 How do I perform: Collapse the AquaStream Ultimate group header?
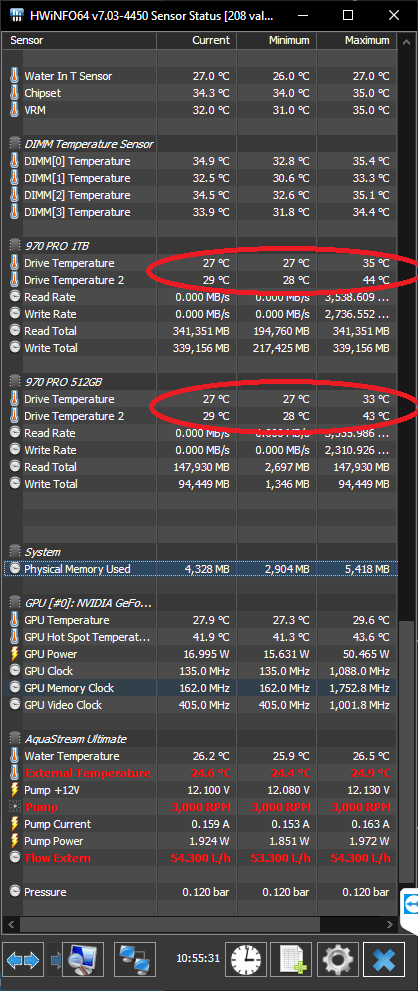[15, 739]
